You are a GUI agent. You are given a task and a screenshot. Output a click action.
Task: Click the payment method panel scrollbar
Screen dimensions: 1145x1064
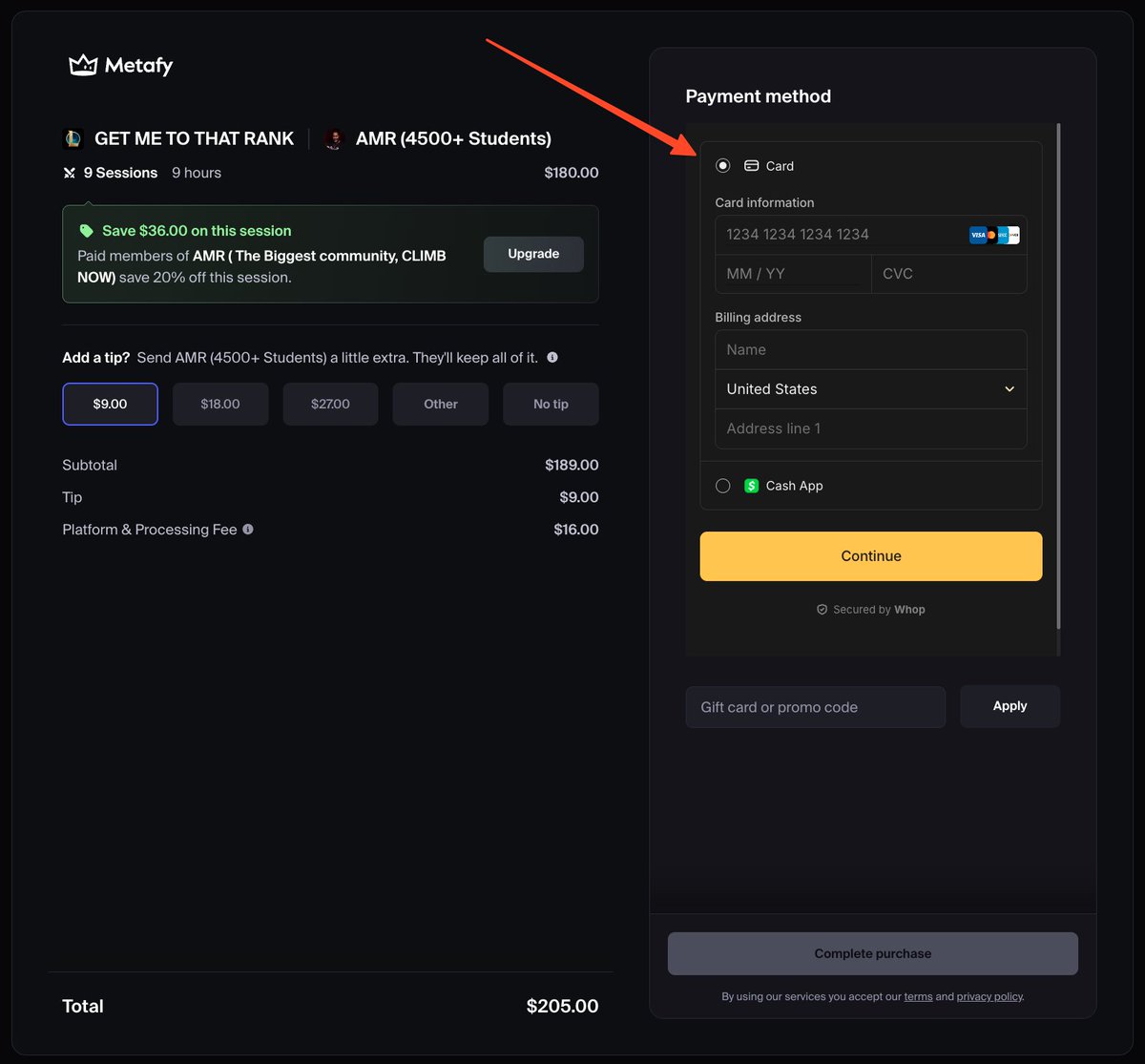[x=1058, y=377]
